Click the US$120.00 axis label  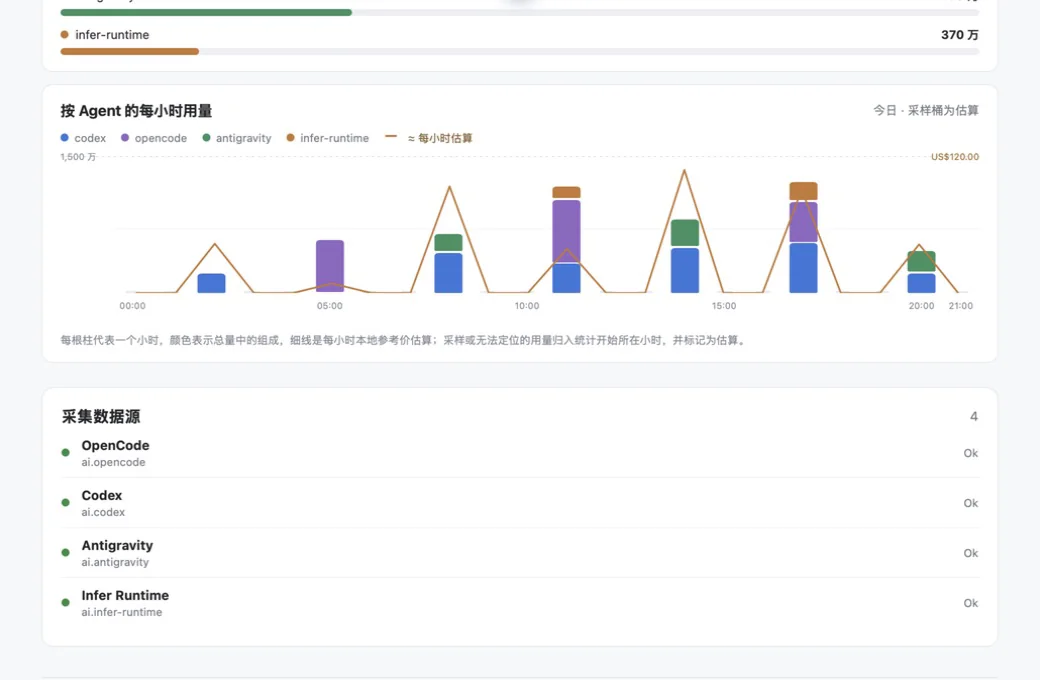[955, 157]
